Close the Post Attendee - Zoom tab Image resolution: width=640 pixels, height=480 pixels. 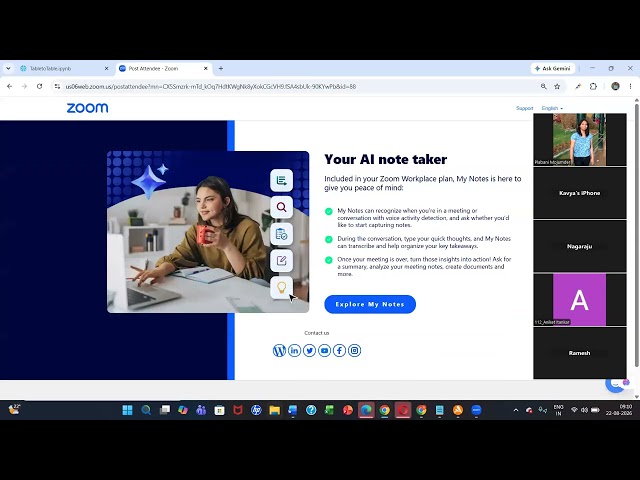[x=206, y=69]
